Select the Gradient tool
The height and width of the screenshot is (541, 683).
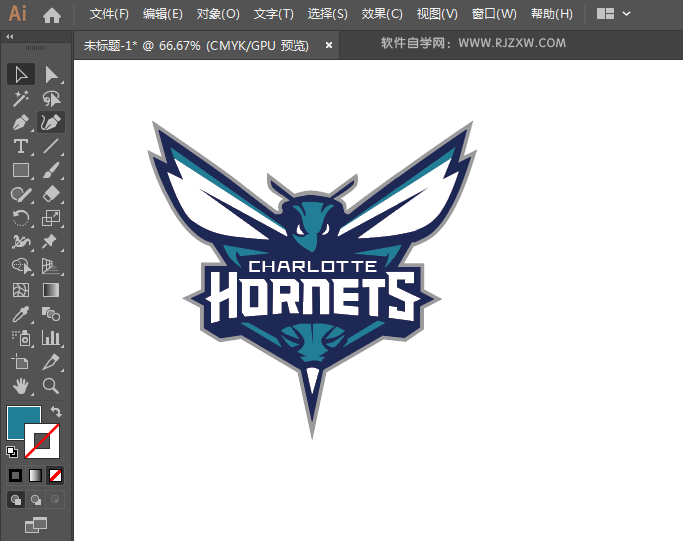click(51, 290)
